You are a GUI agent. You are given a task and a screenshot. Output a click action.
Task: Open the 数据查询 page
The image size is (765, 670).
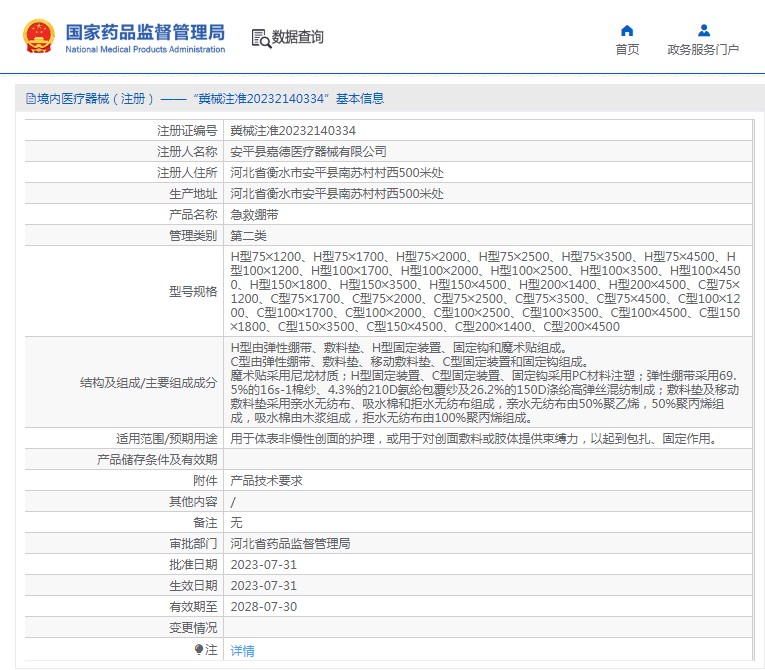coord(298,38)
